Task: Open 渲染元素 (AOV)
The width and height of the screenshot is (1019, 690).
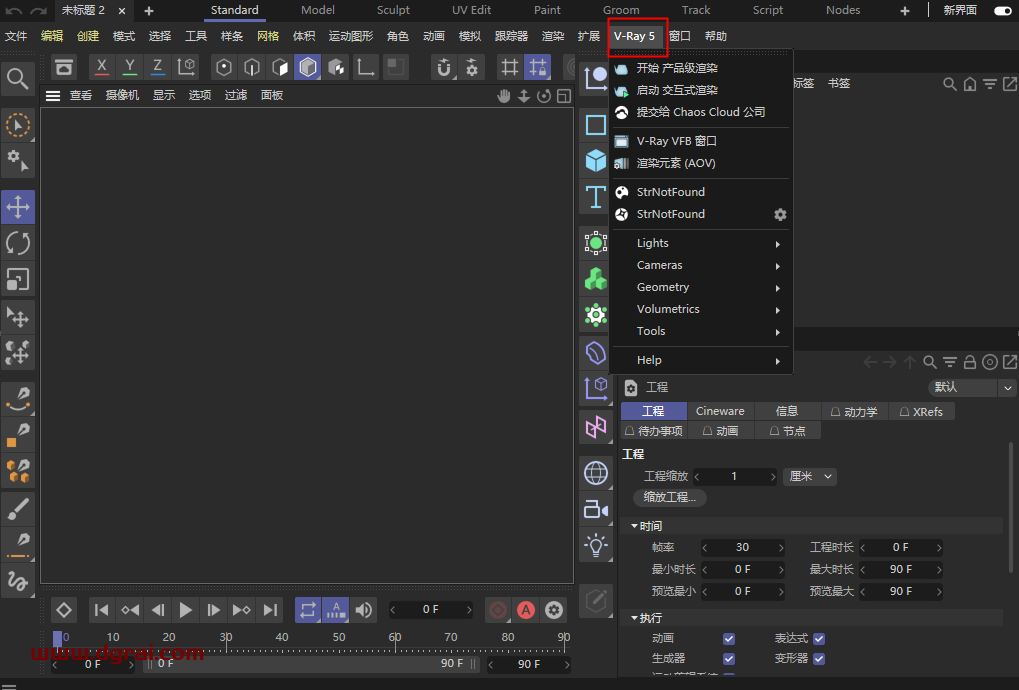Action: point(701,163)
